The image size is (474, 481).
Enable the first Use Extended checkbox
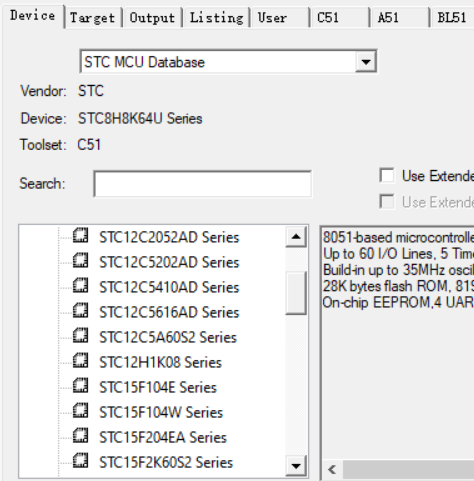[x=387, y=175]
